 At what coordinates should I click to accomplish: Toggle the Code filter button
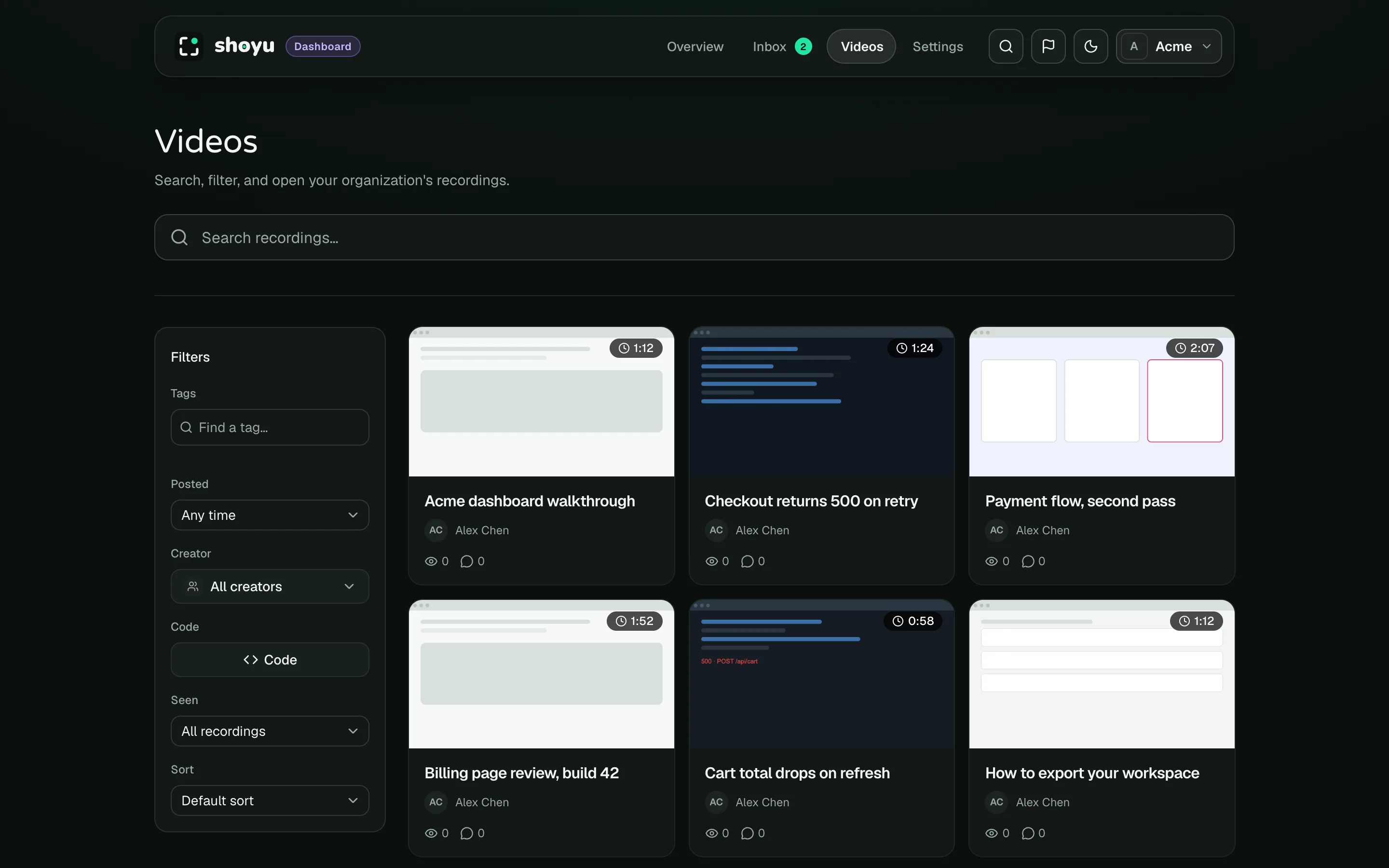pos(270,660)
